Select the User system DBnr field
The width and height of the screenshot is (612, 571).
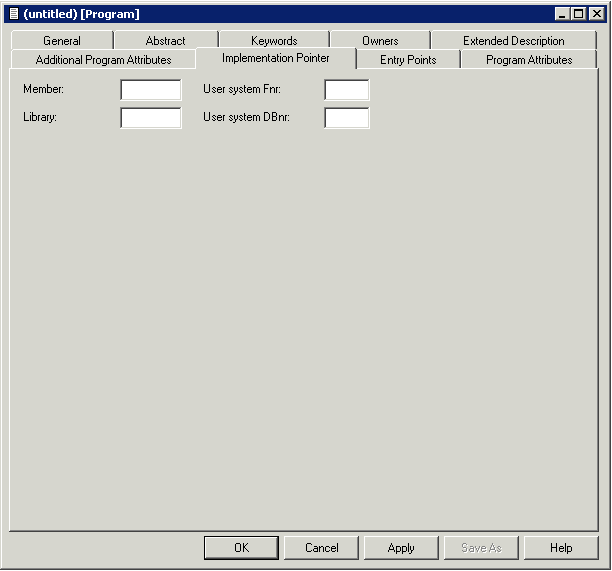click(x=347, y=118)
